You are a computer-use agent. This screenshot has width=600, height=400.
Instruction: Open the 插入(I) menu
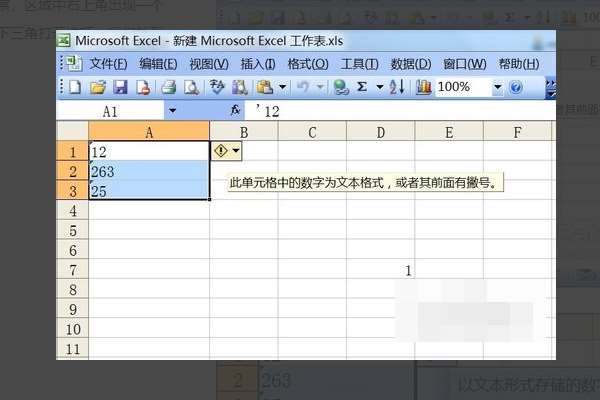coord(258,64)
